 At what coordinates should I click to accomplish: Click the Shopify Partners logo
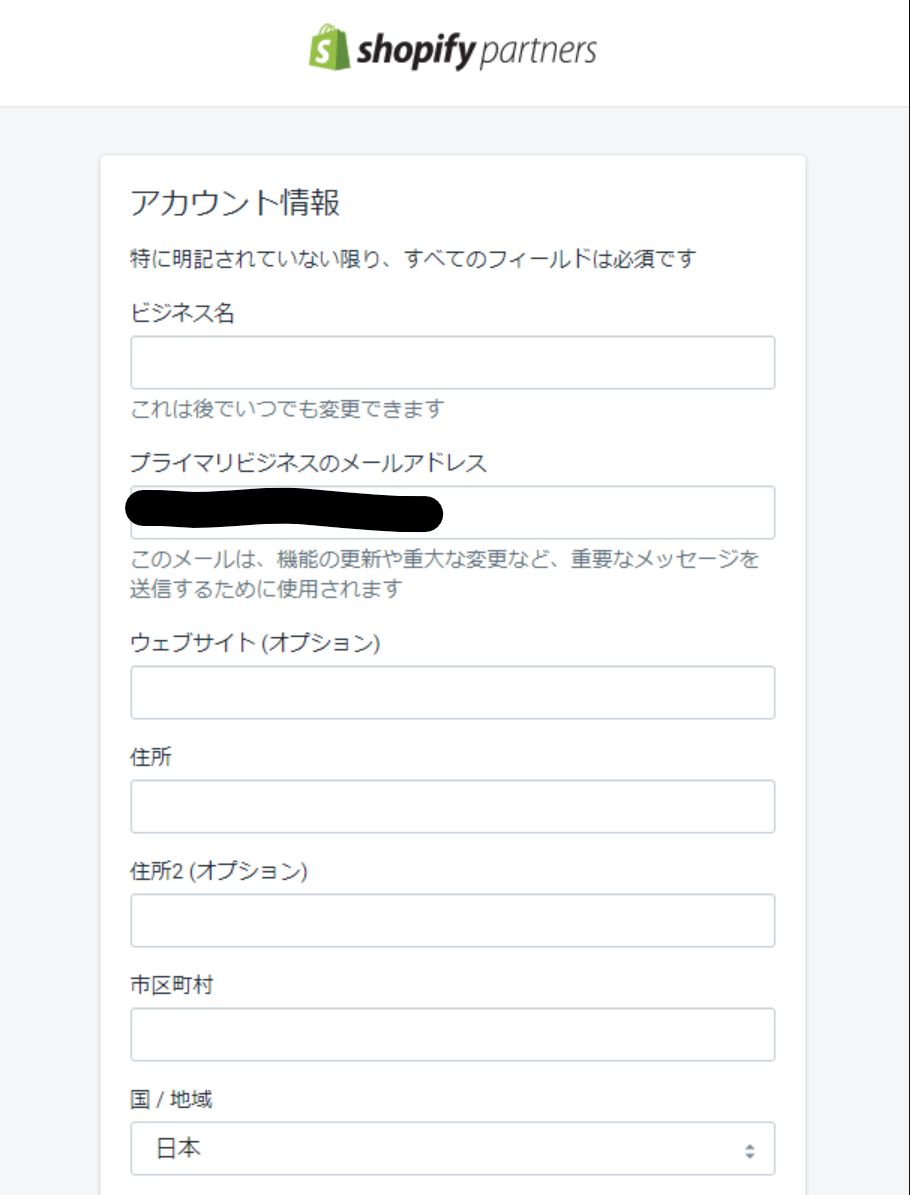[453, 49]
